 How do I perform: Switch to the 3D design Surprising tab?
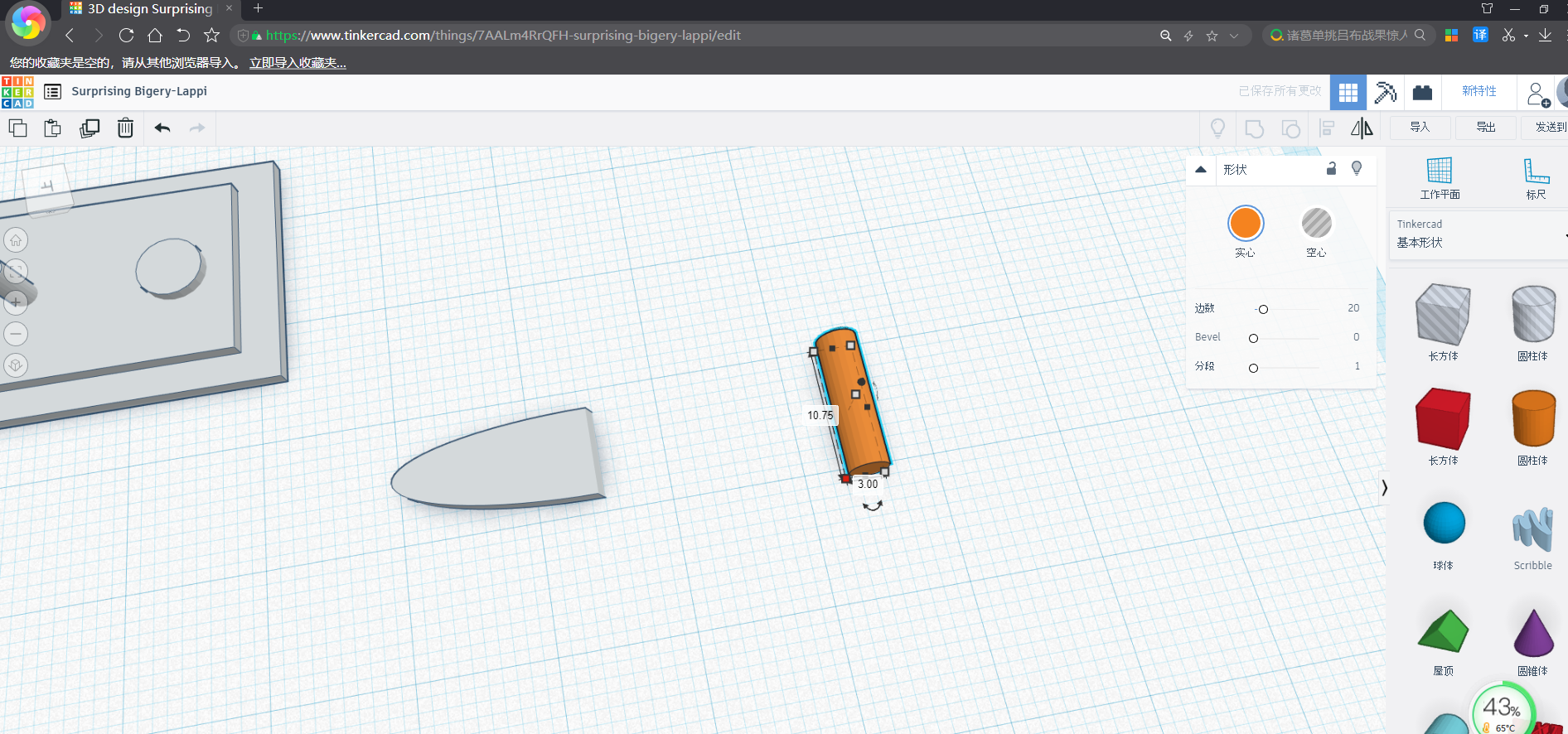click(x=149, y=9)
